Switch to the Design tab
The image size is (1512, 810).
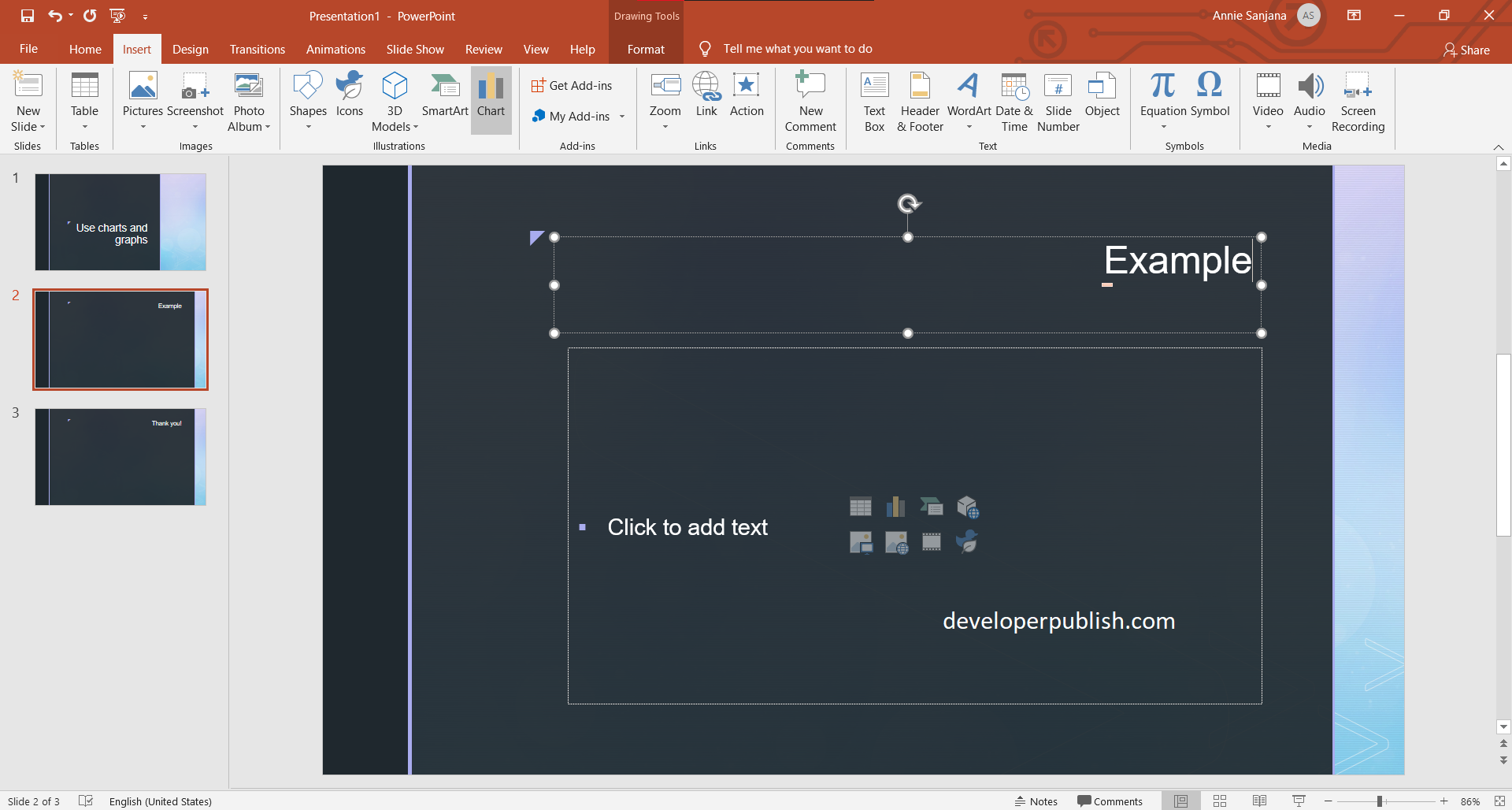tap(190, 49)
